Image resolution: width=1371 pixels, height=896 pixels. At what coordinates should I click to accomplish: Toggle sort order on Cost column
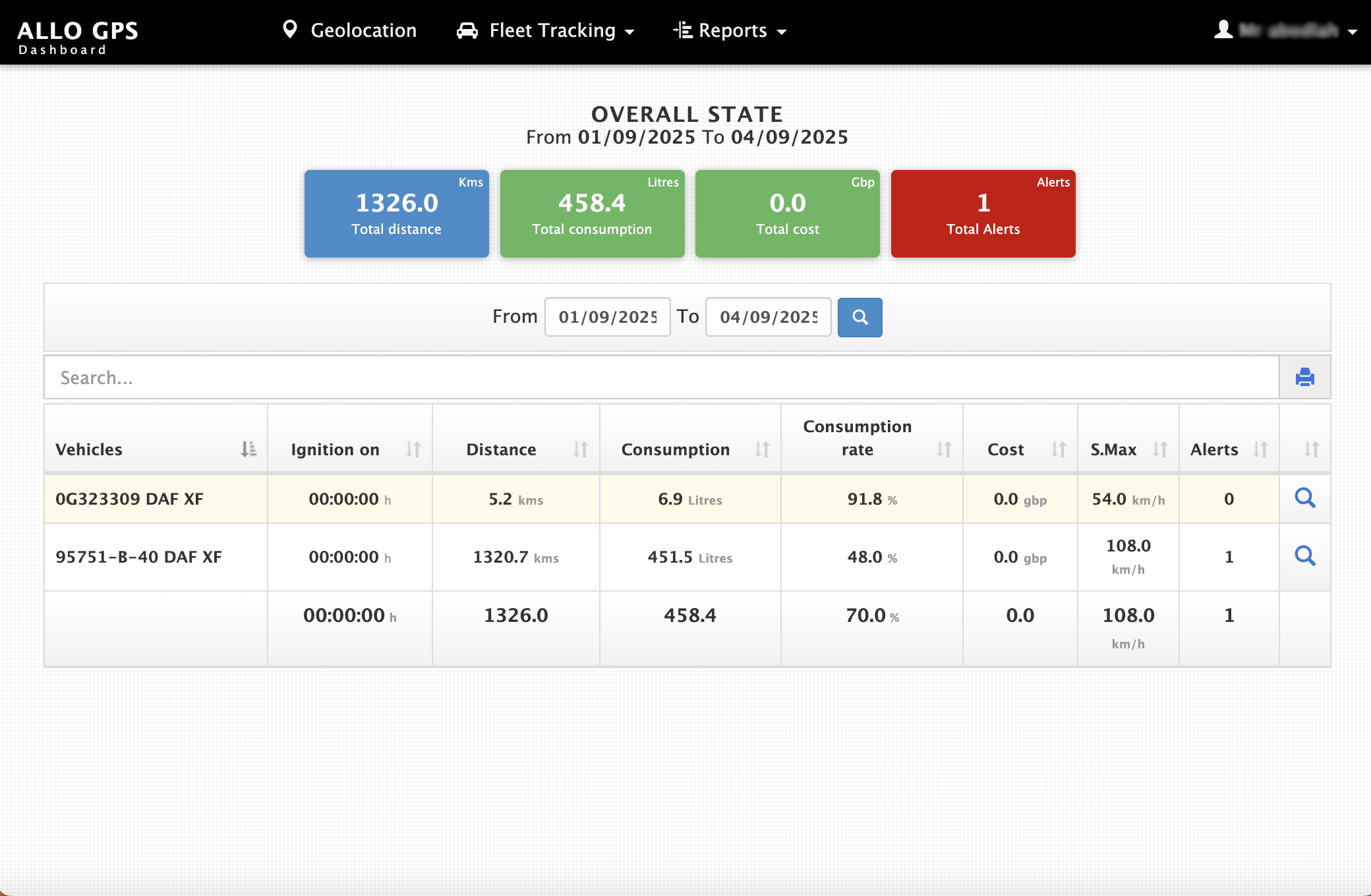(x=1059, y=449)
